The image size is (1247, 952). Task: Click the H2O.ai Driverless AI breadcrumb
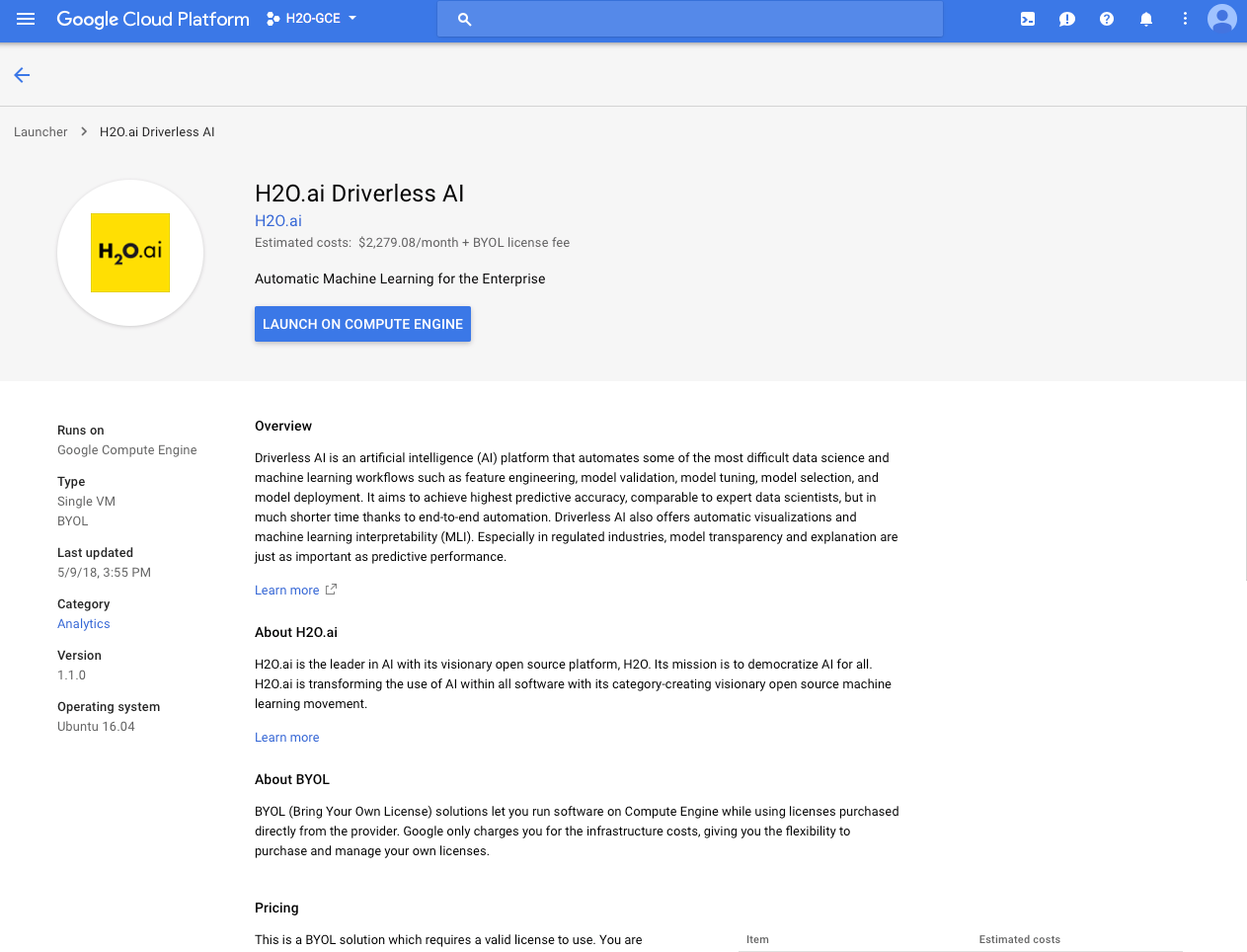[157, 131]
